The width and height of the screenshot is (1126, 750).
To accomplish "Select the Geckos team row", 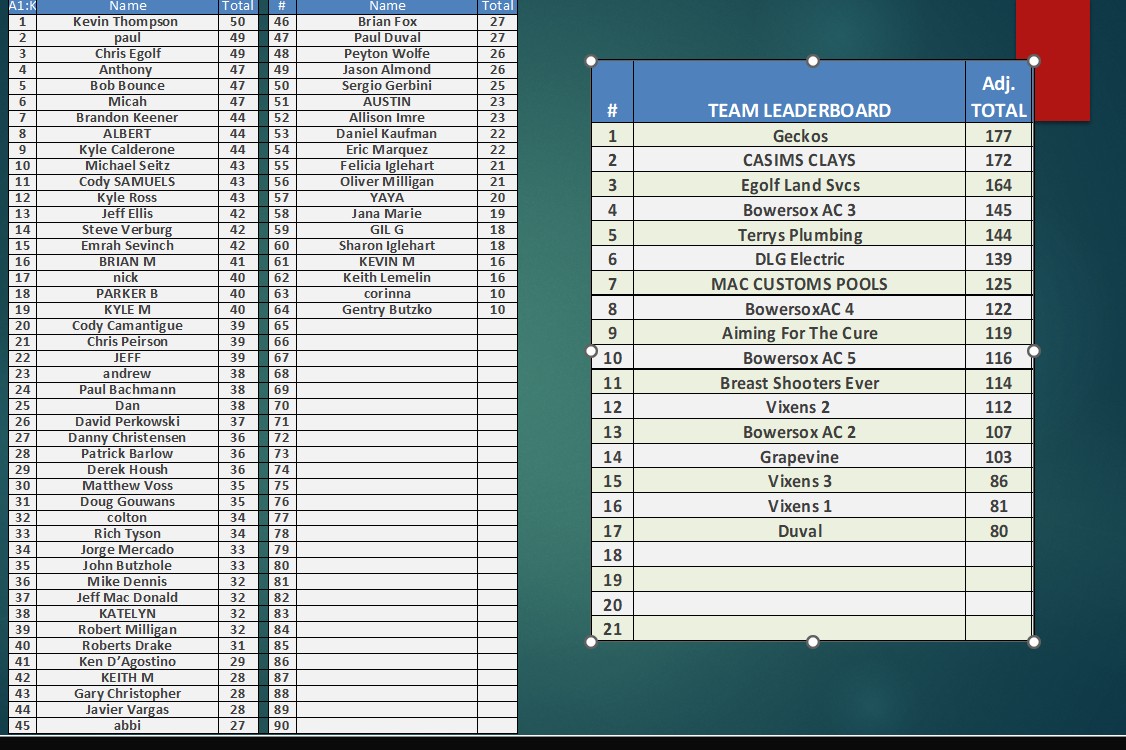I will (799, 136).
